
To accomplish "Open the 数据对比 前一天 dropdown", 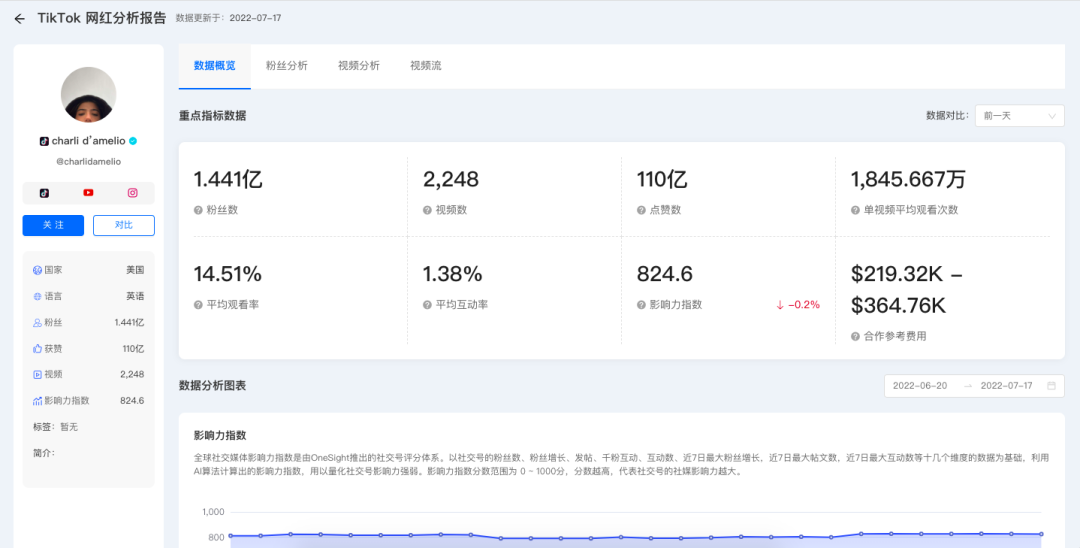I will [1019, 116].
